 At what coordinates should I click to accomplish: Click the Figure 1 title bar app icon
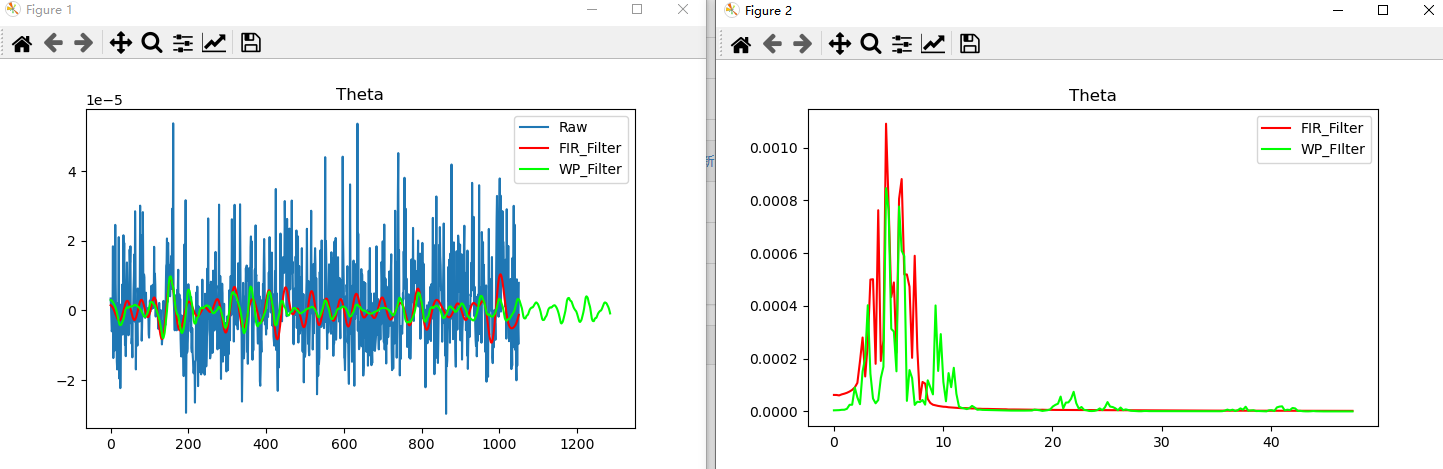(x=12, y=9)
